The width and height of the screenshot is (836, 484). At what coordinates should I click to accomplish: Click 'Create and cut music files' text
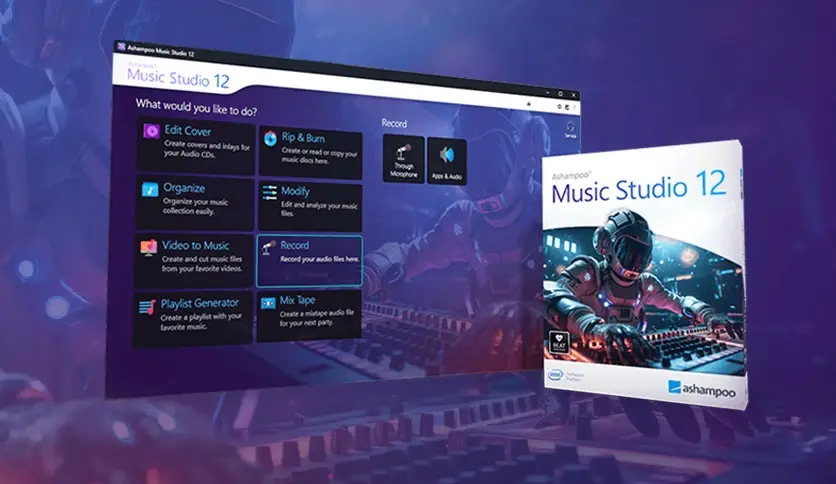tap(202, 264)
